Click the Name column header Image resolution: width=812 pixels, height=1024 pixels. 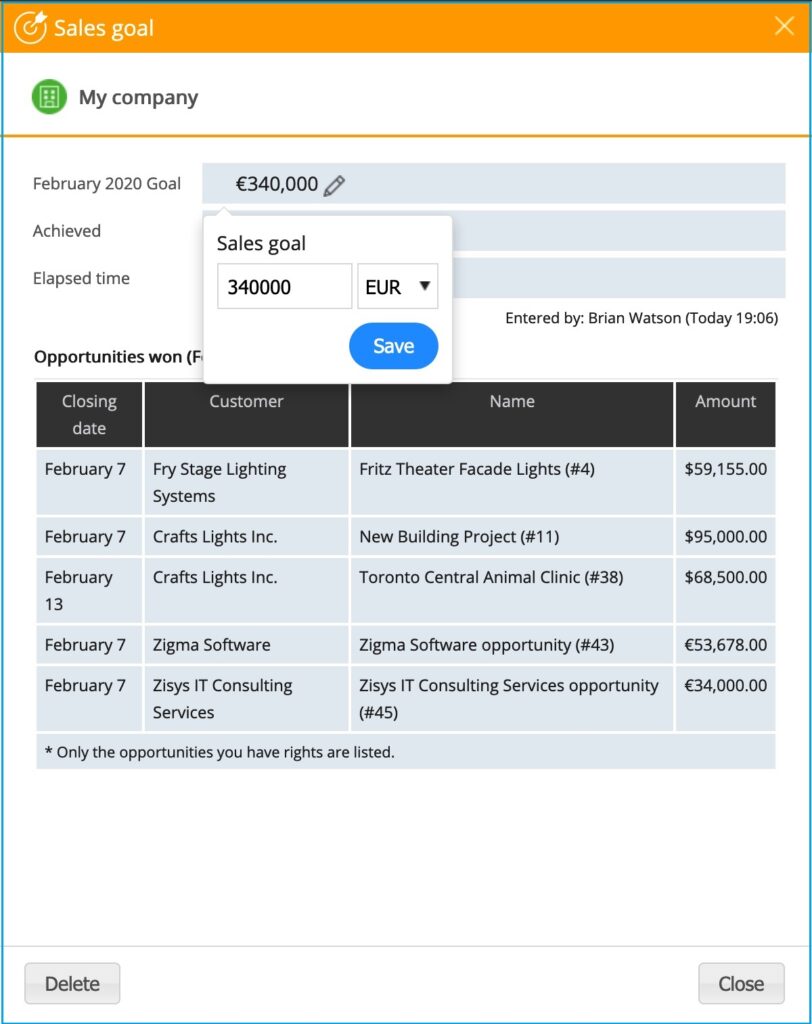coord(512,402)
